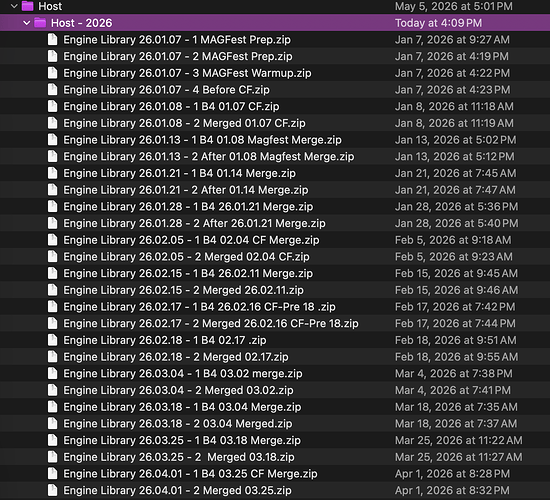Click file icon of 26.02.17 - 2 Merged 26.02.16 CF-Pre 18.zip

(53, 323)
